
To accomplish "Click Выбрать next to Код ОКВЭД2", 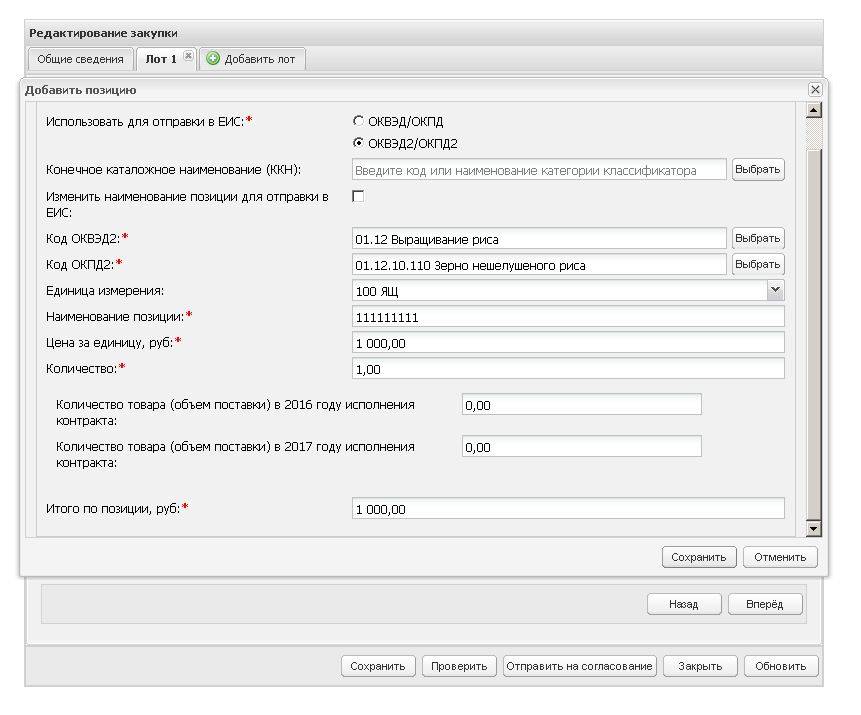I will [x=758, y=239].
